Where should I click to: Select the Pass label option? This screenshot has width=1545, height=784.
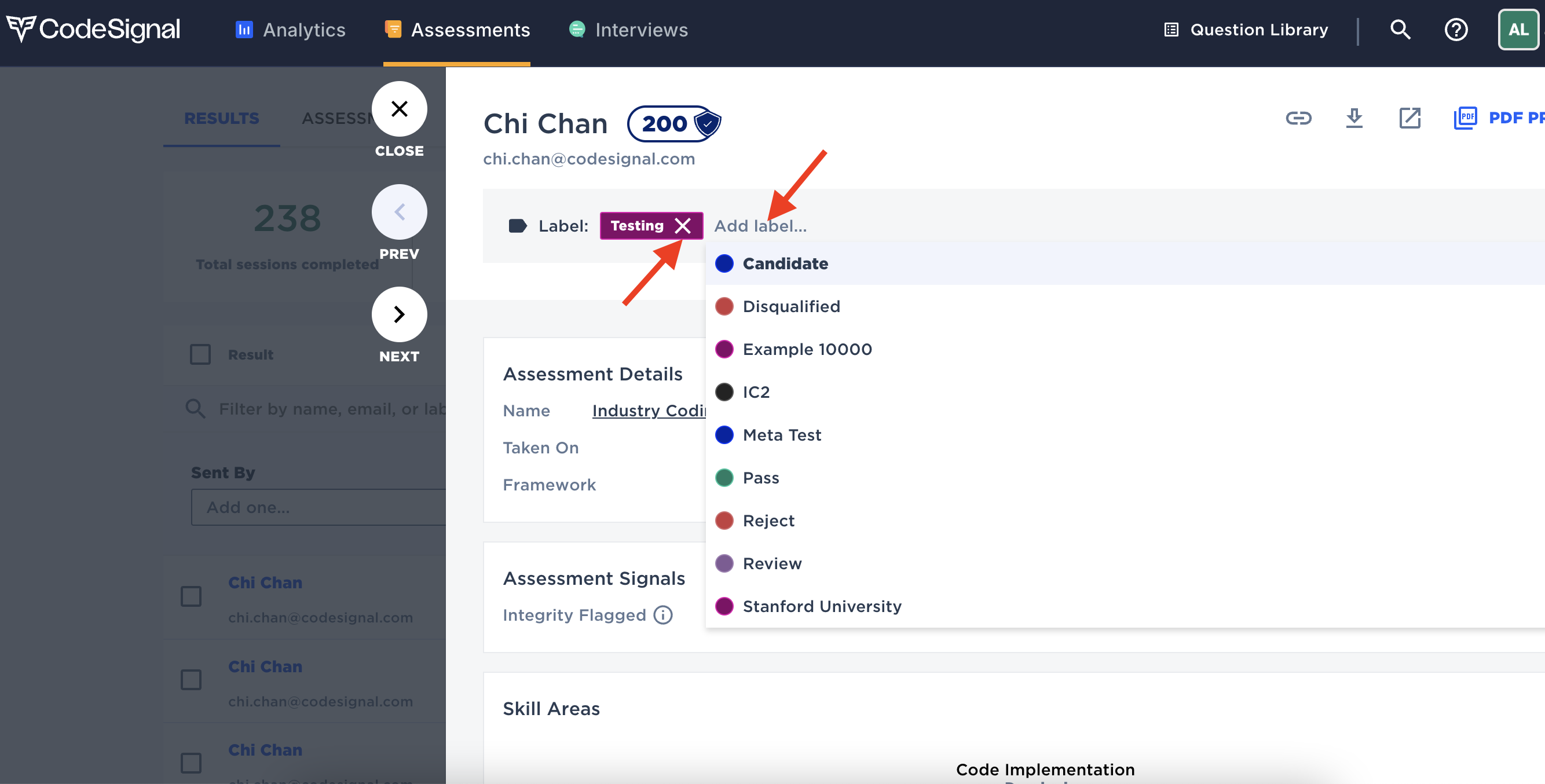[1125, 478]
